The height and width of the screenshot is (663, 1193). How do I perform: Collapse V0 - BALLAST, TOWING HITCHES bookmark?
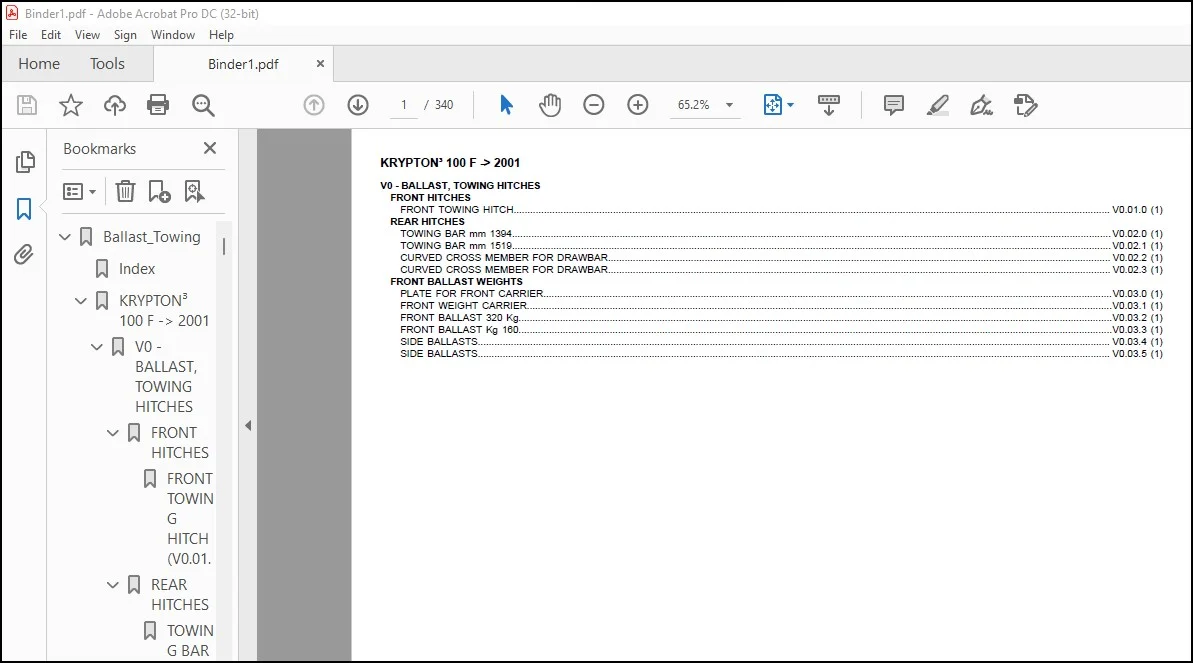97,347
